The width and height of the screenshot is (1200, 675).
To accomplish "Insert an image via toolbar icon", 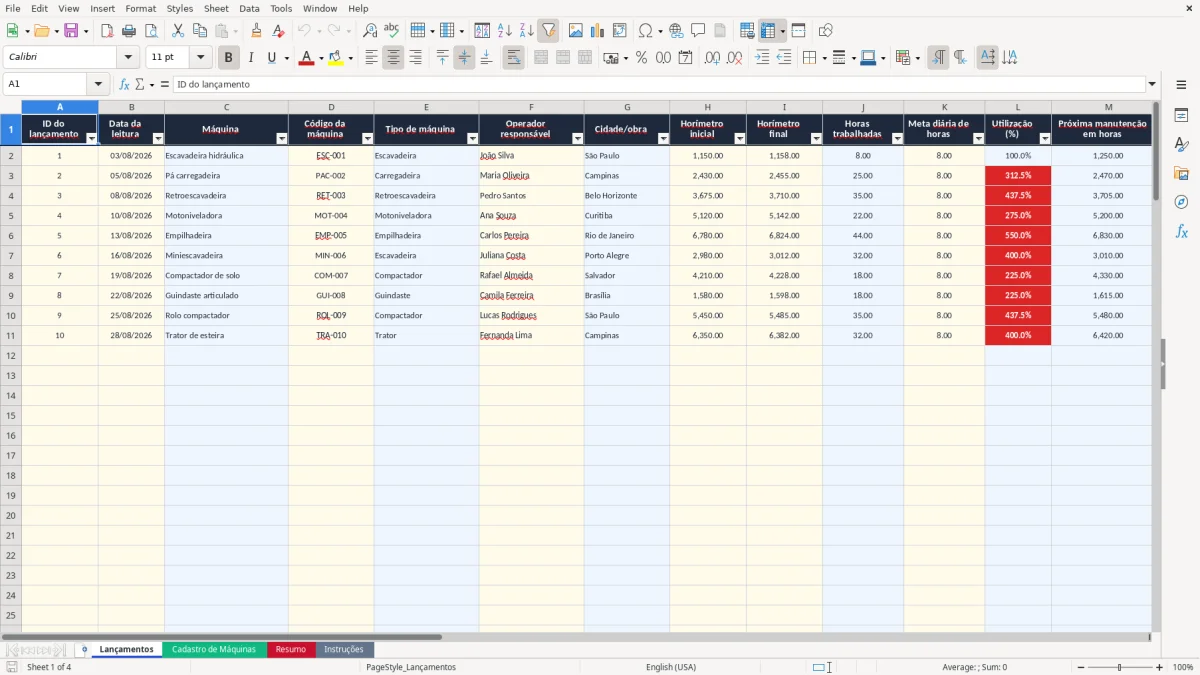I will [x=576, y=31].
